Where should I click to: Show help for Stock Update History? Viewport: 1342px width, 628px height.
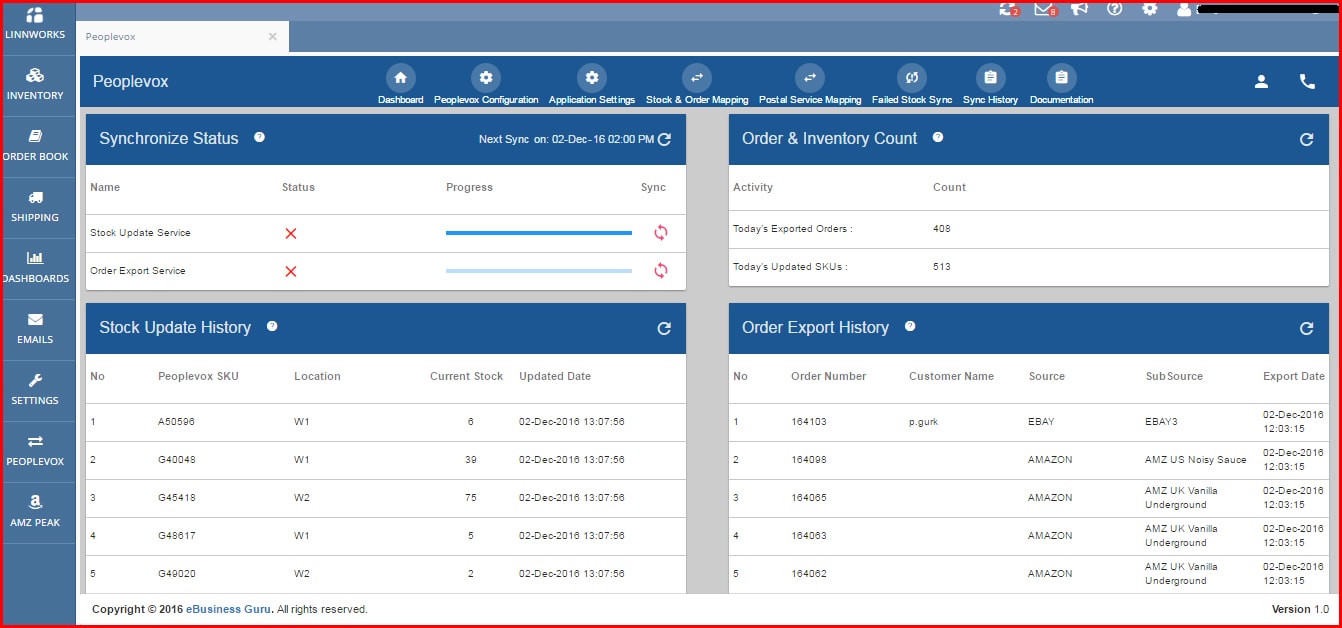[272, 326]
